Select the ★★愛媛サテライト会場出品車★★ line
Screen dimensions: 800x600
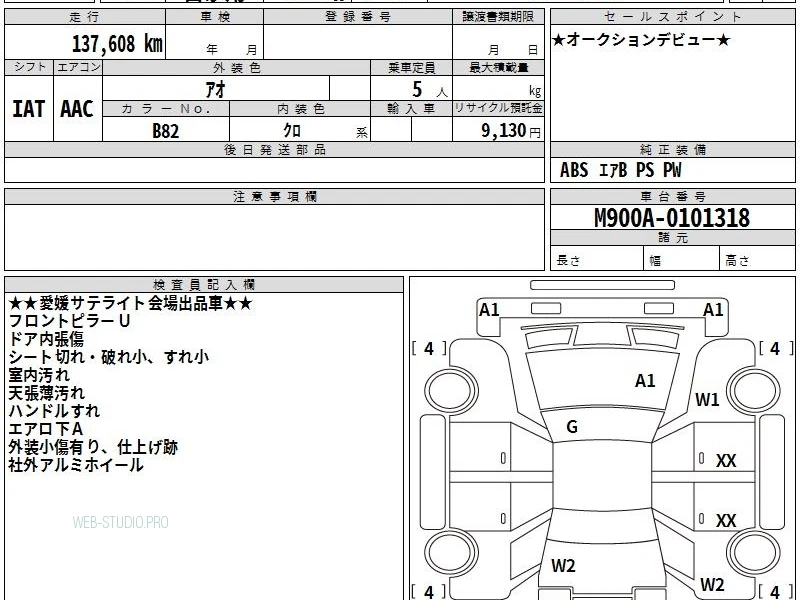[x=131, y=304]
